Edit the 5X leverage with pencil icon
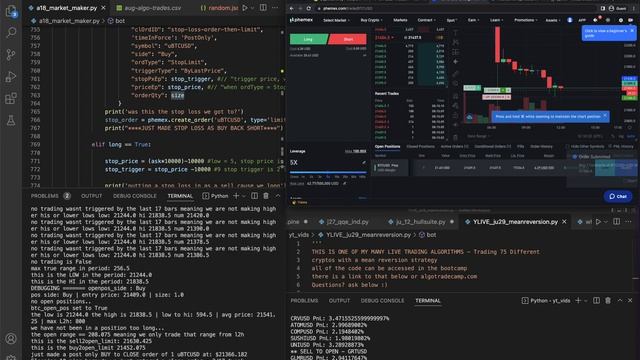The image size is (640, 360). [x=364, y=162]
